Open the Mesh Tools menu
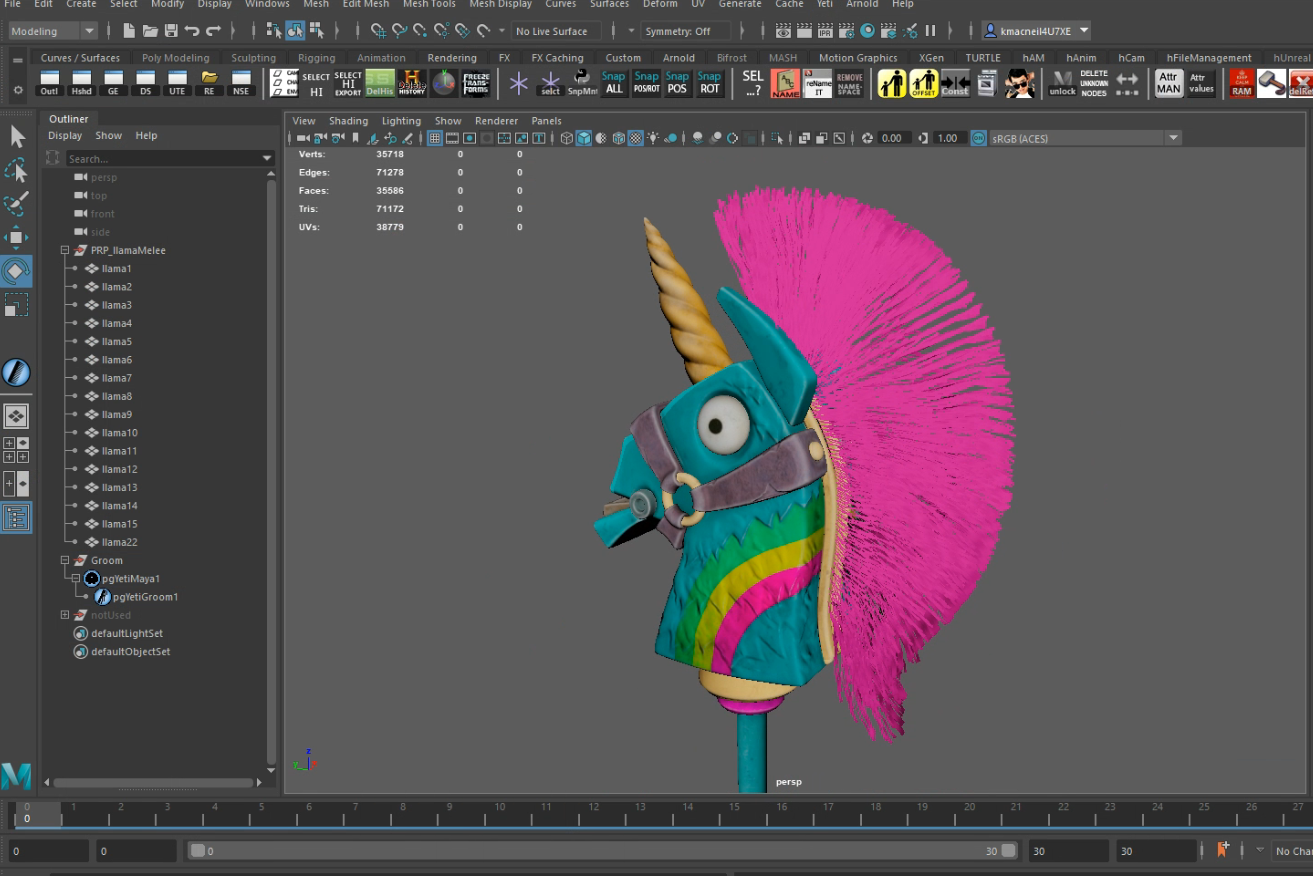The image size is (1313, 876). (429, 5)
